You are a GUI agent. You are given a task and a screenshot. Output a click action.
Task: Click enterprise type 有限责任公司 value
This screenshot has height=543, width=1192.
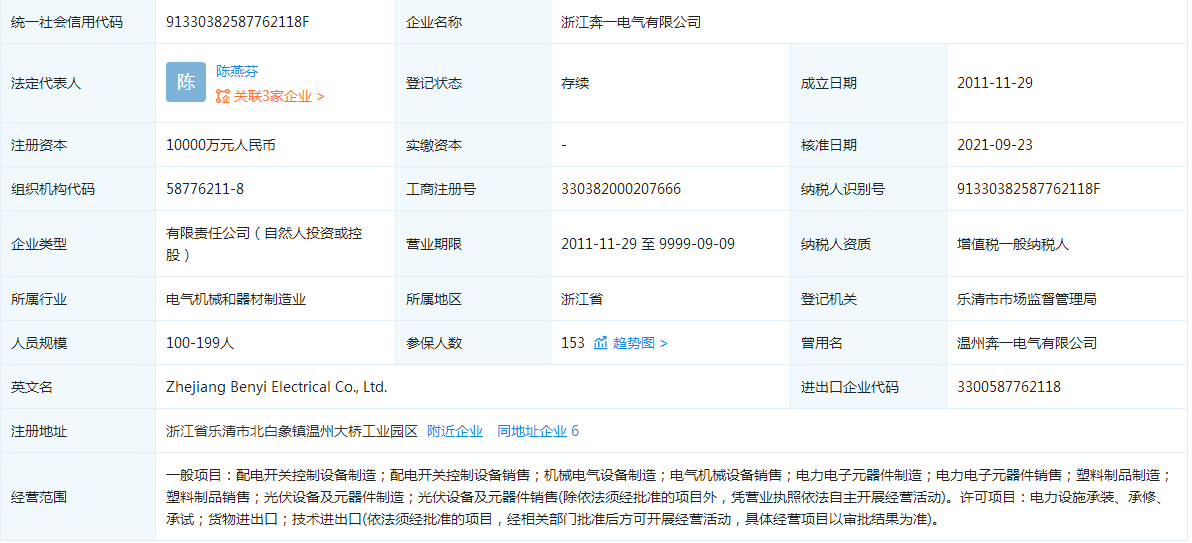(265, 244)
